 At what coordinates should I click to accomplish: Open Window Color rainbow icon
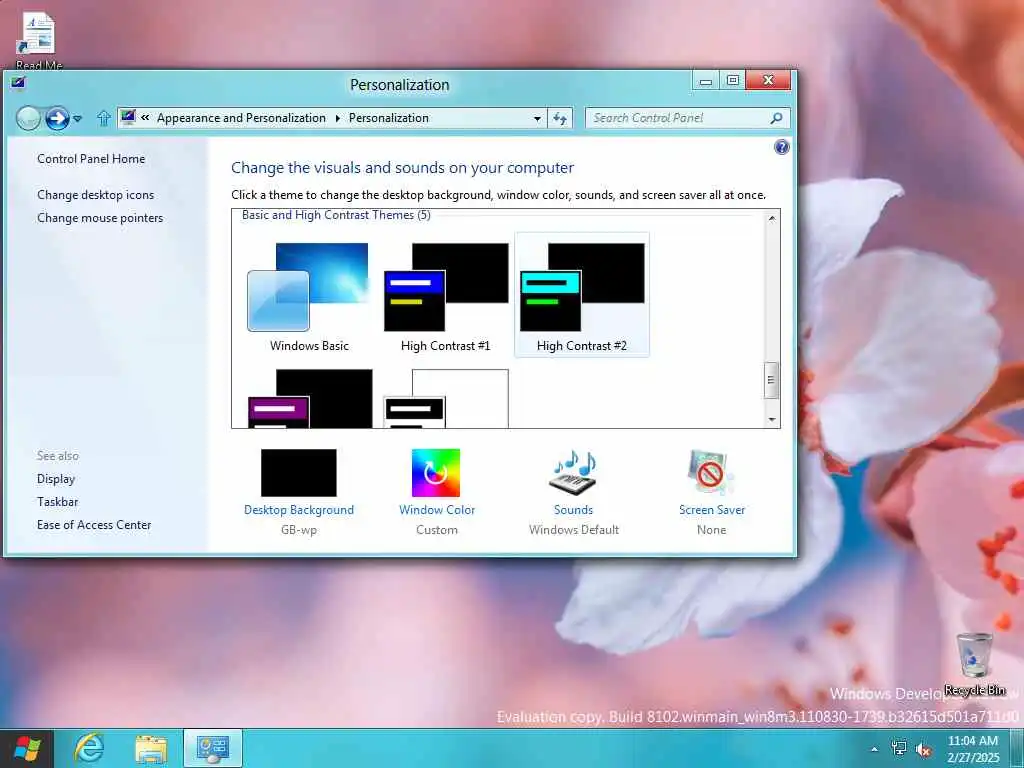(x=436, y=473)
